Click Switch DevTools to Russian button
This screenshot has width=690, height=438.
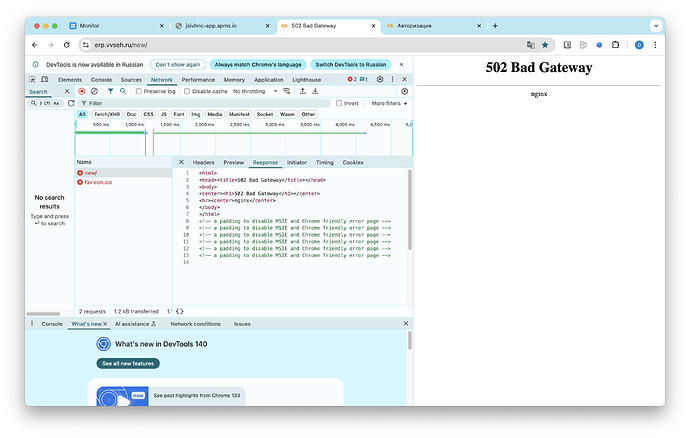coord(349,63)
